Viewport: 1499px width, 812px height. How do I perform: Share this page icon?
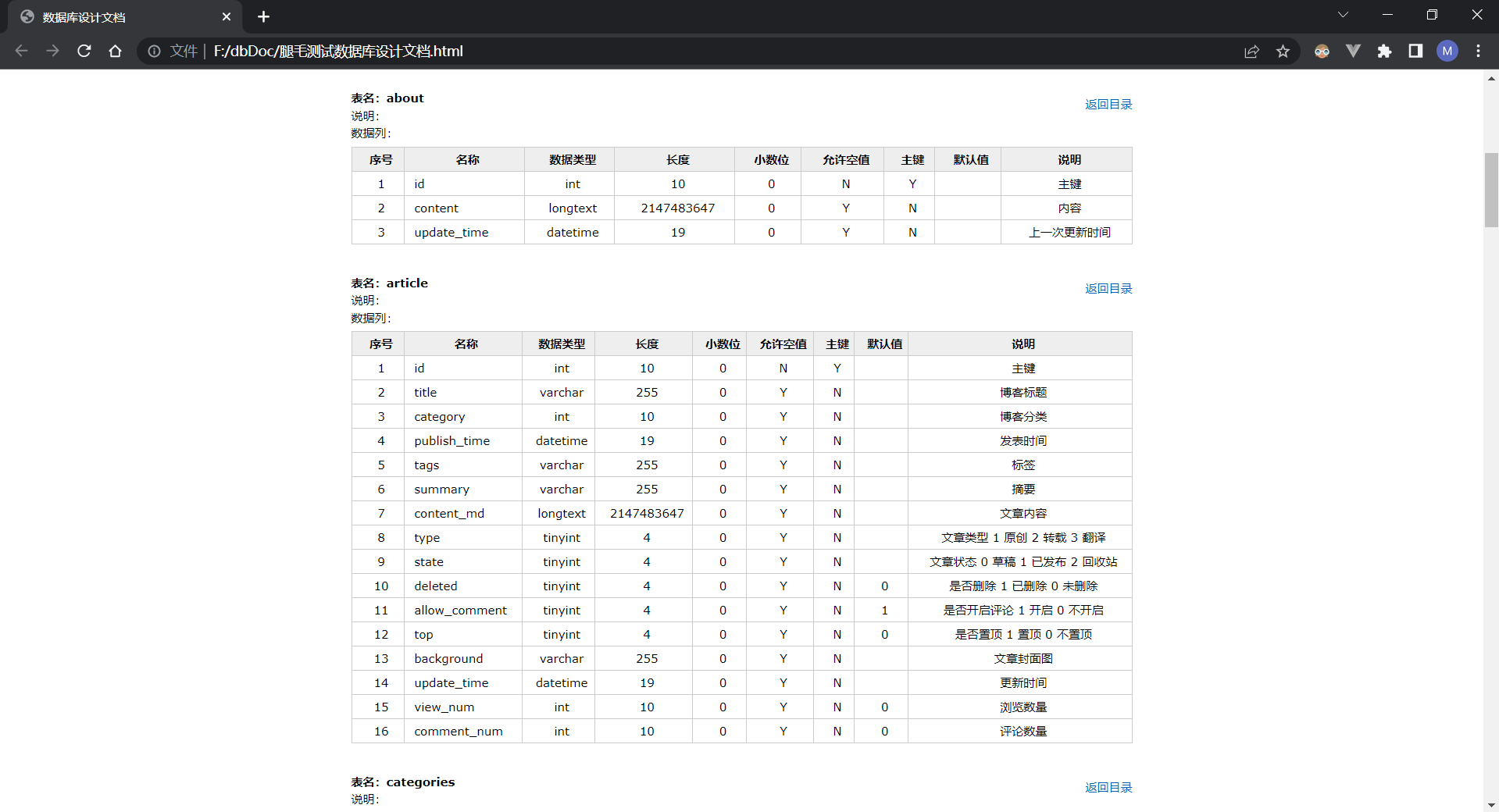pyautogui.click(x=1251, y=51)
